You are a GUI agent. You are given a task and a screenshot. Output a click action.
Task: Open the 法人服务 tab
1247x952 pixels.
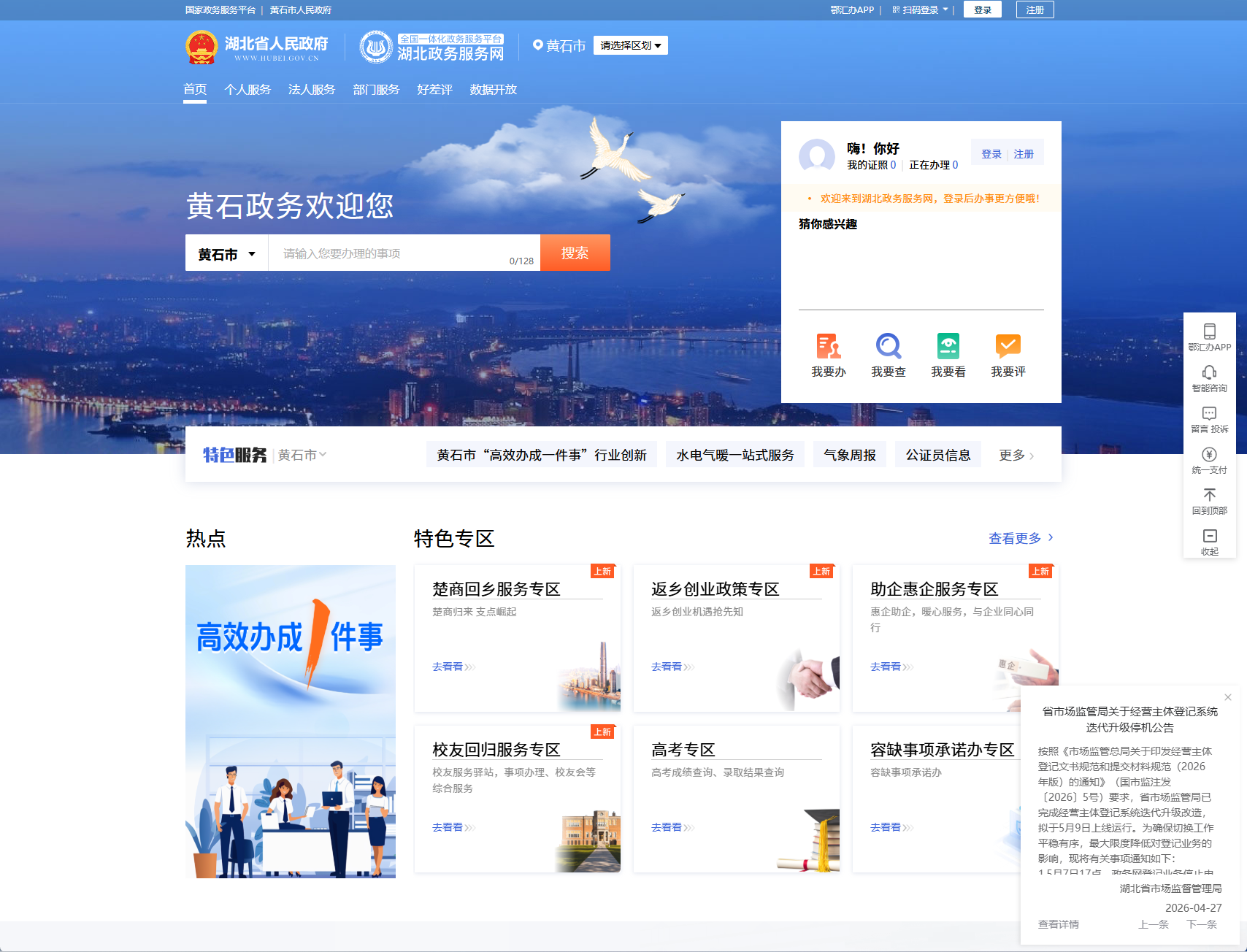tap(312, 89)
